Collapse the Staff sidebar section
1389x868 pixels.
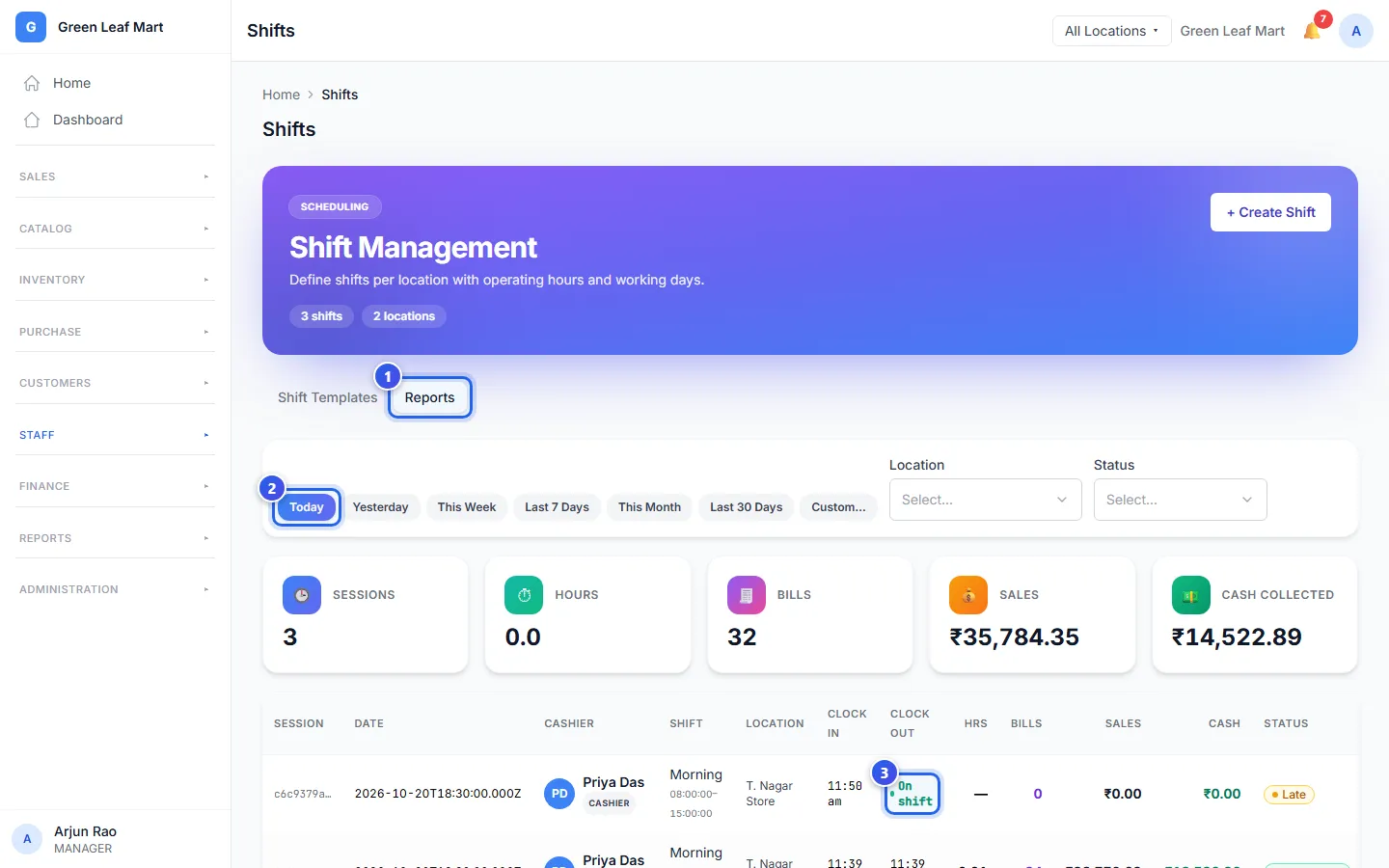[x=116, y=435]
